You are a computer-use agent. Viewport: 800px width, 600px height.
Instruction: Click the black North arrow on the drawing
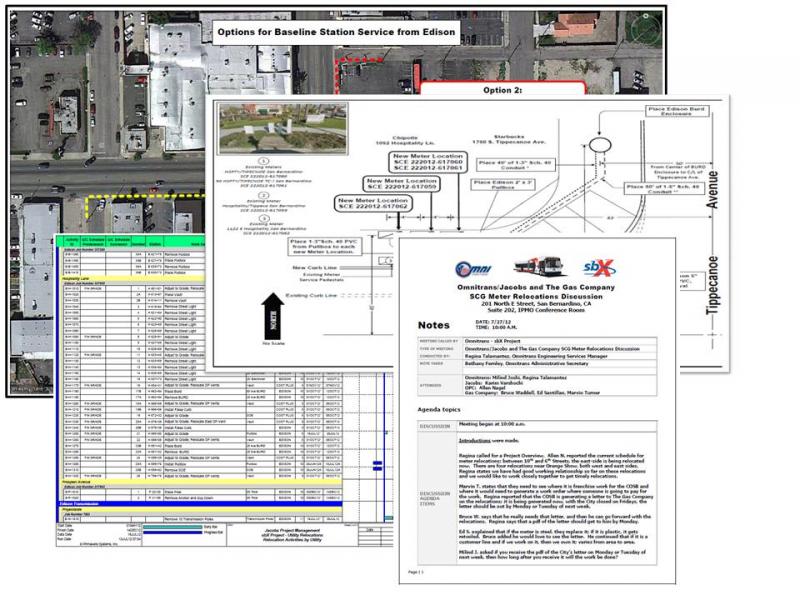point(273,316)
